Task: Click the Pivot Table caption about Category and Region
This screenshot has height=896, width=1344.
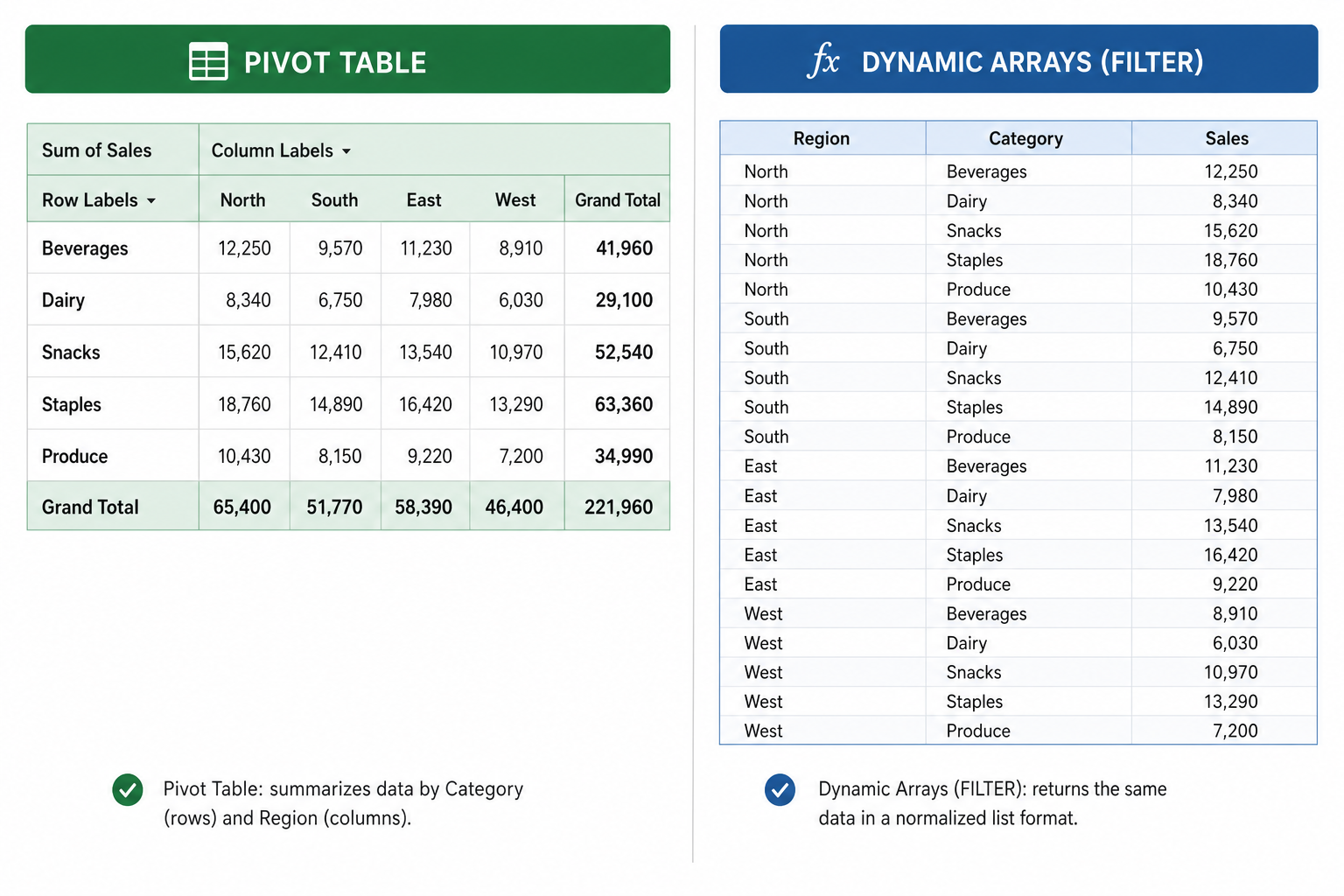Action: [x=343, y=803]
